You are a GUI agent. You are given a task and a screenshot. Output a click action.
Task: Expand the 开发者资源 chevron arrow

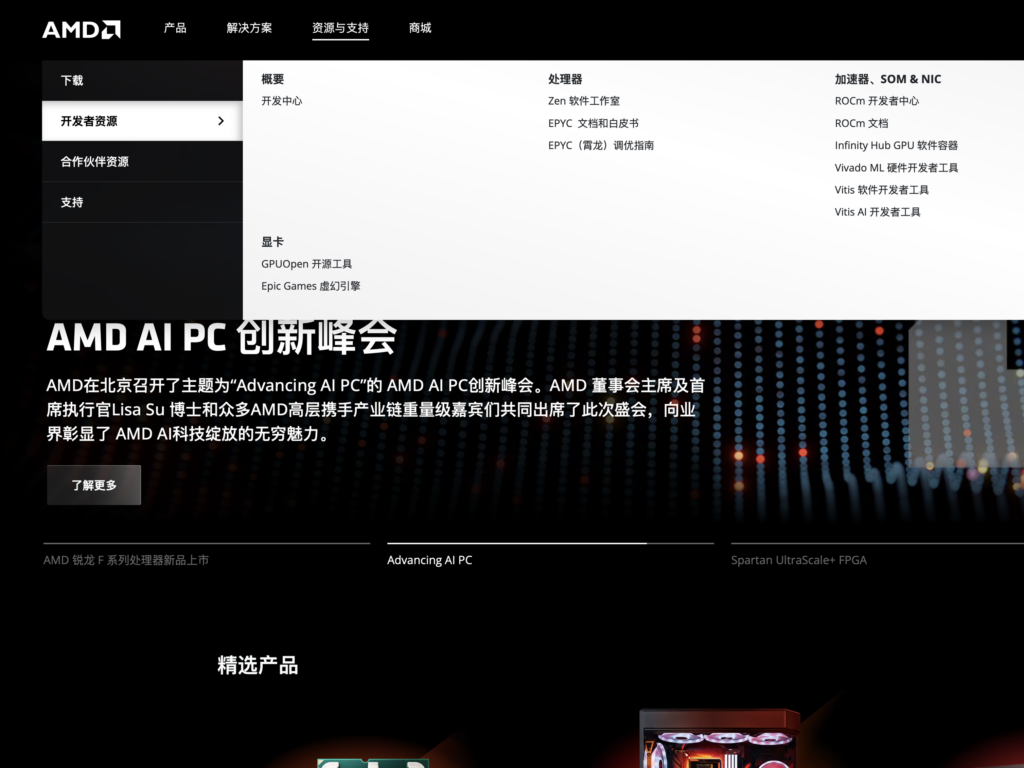pos(221,121)
